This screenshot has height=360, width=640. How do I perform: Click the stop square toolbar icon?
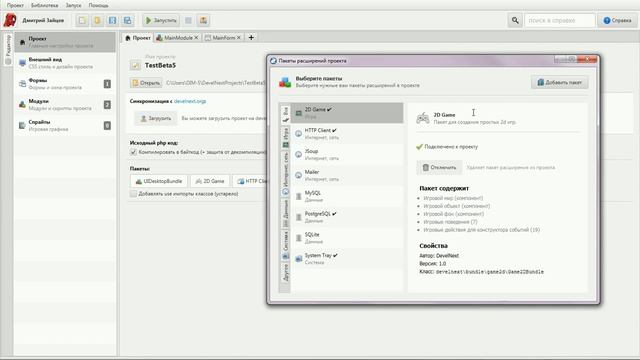(188, 20)
